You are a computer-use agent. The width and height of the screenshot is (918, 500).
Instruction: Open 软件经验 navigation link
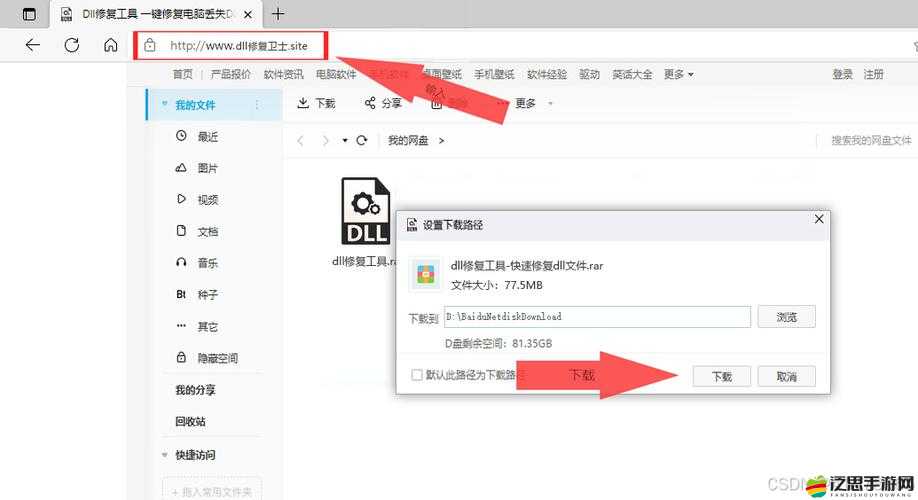(x=547, y=74)
